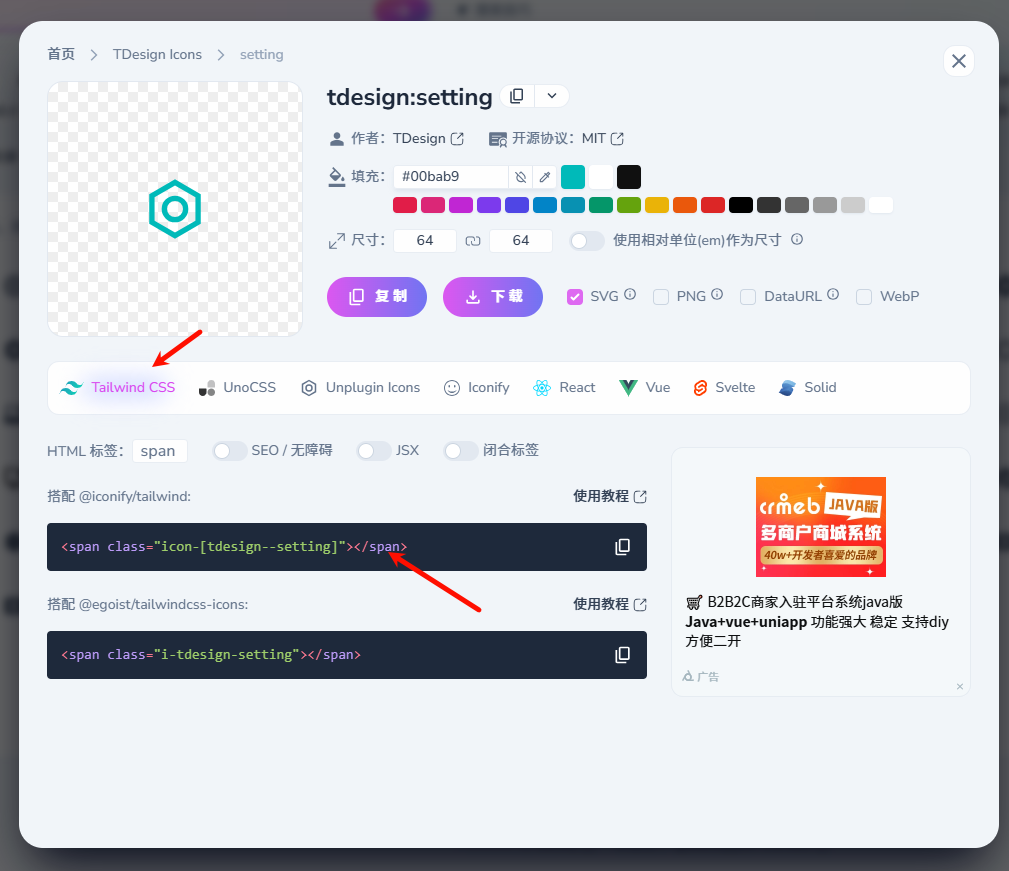Switch to the Vue tab

[644, 387]
